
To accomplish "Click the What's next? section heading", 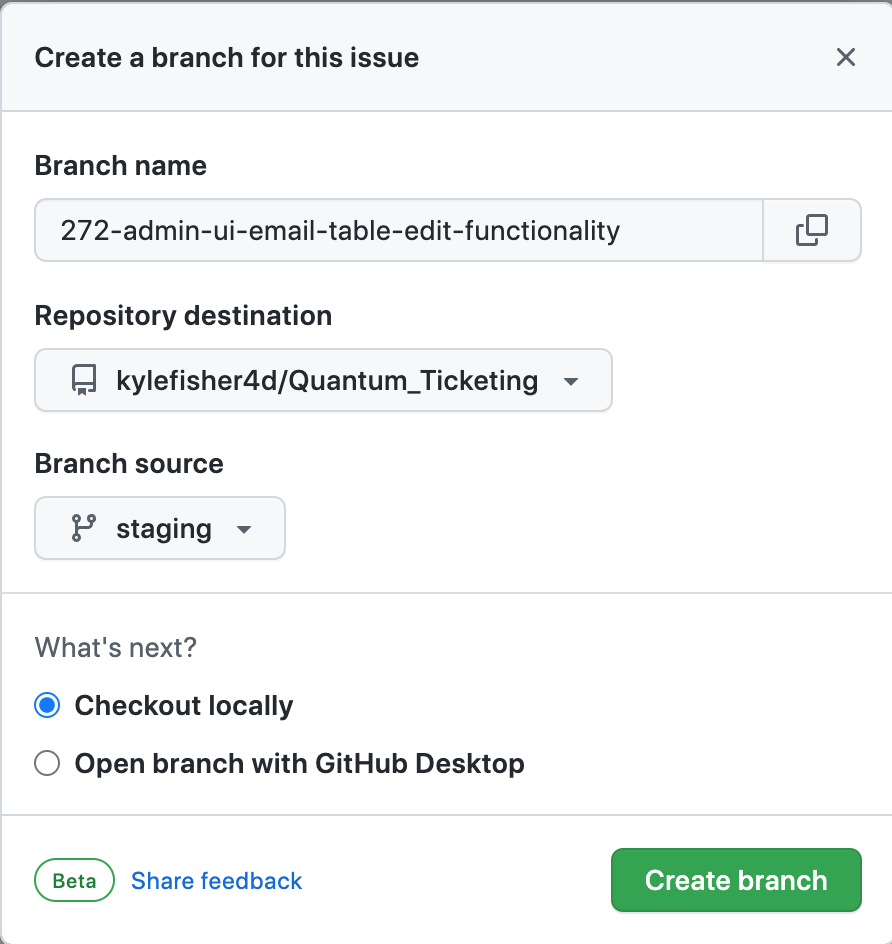I will 115,648.
